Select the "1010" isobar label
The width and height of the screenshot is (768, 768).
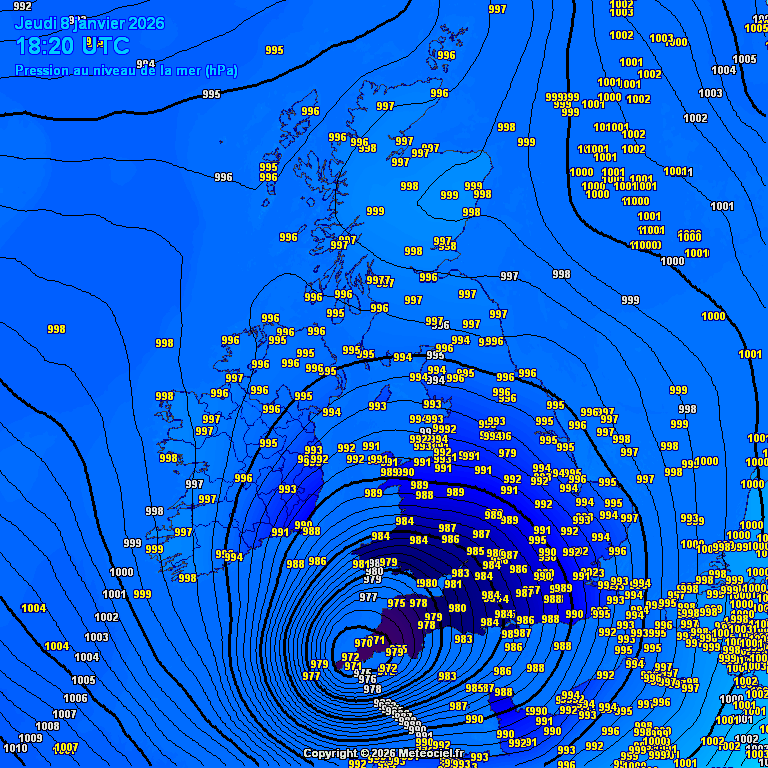pos(16,748)
